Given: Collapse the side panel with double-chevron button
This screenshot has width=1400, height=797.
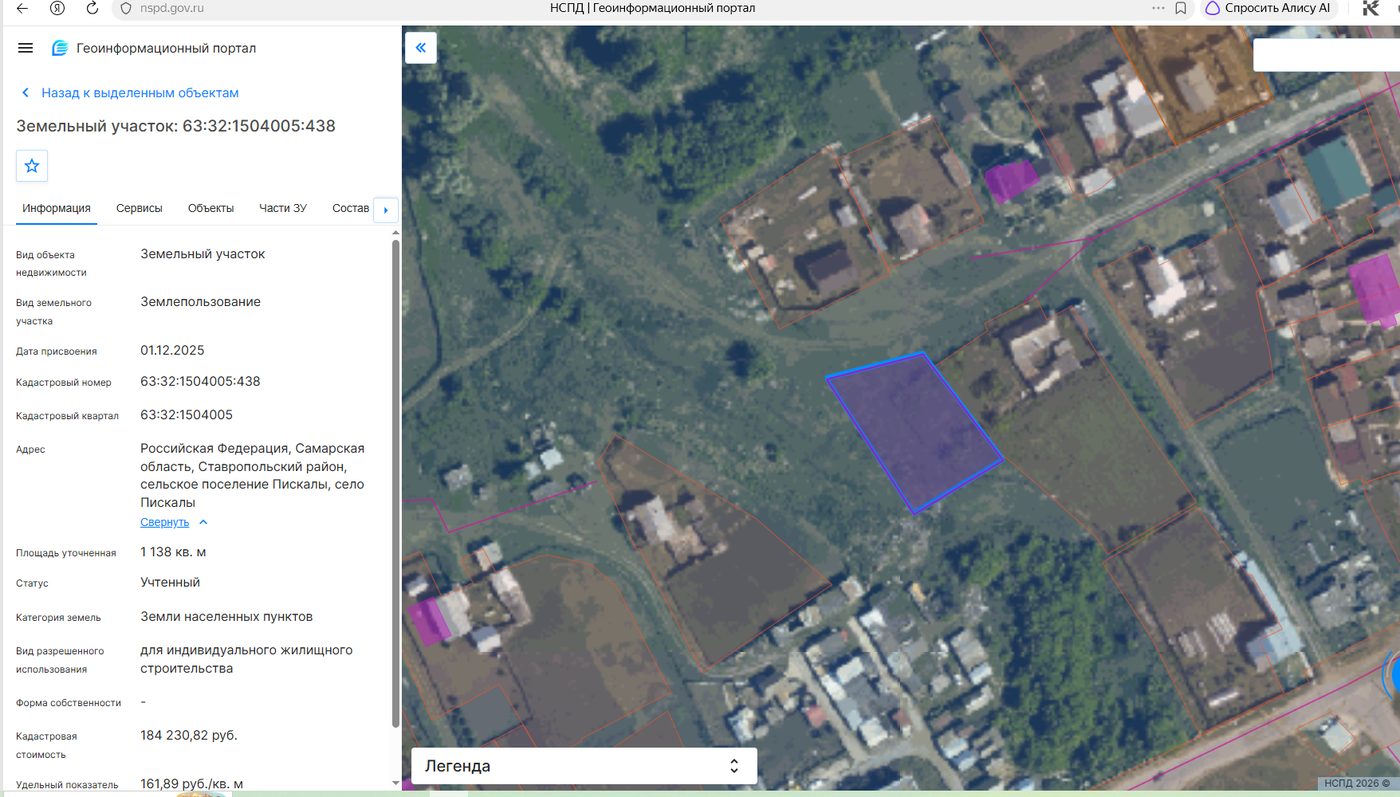Looking at the screenshot, I should pyautogui.click(x=420, y=47).
